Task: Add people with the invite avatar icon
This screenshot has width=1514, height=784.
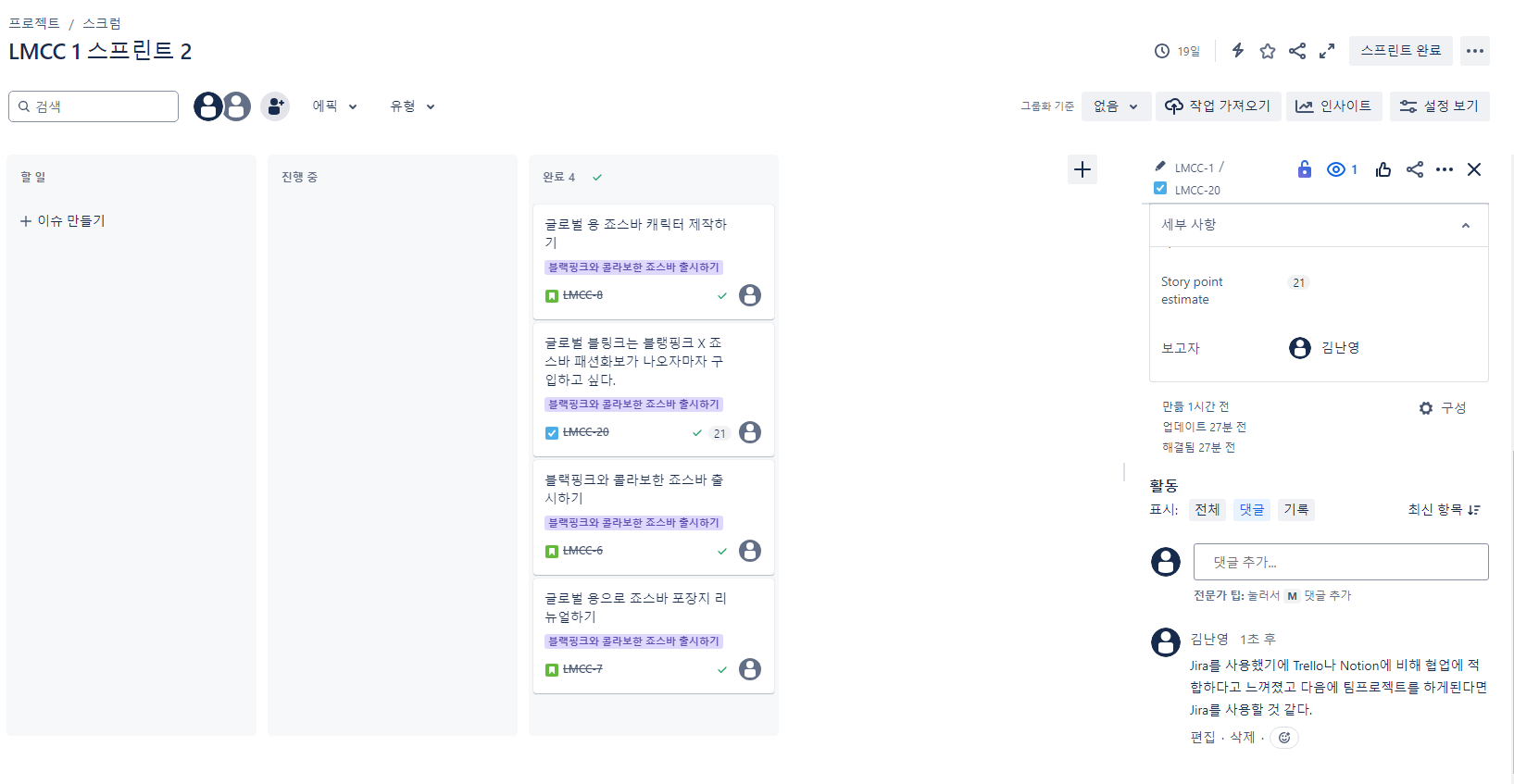Action: (x=275, y=106)
